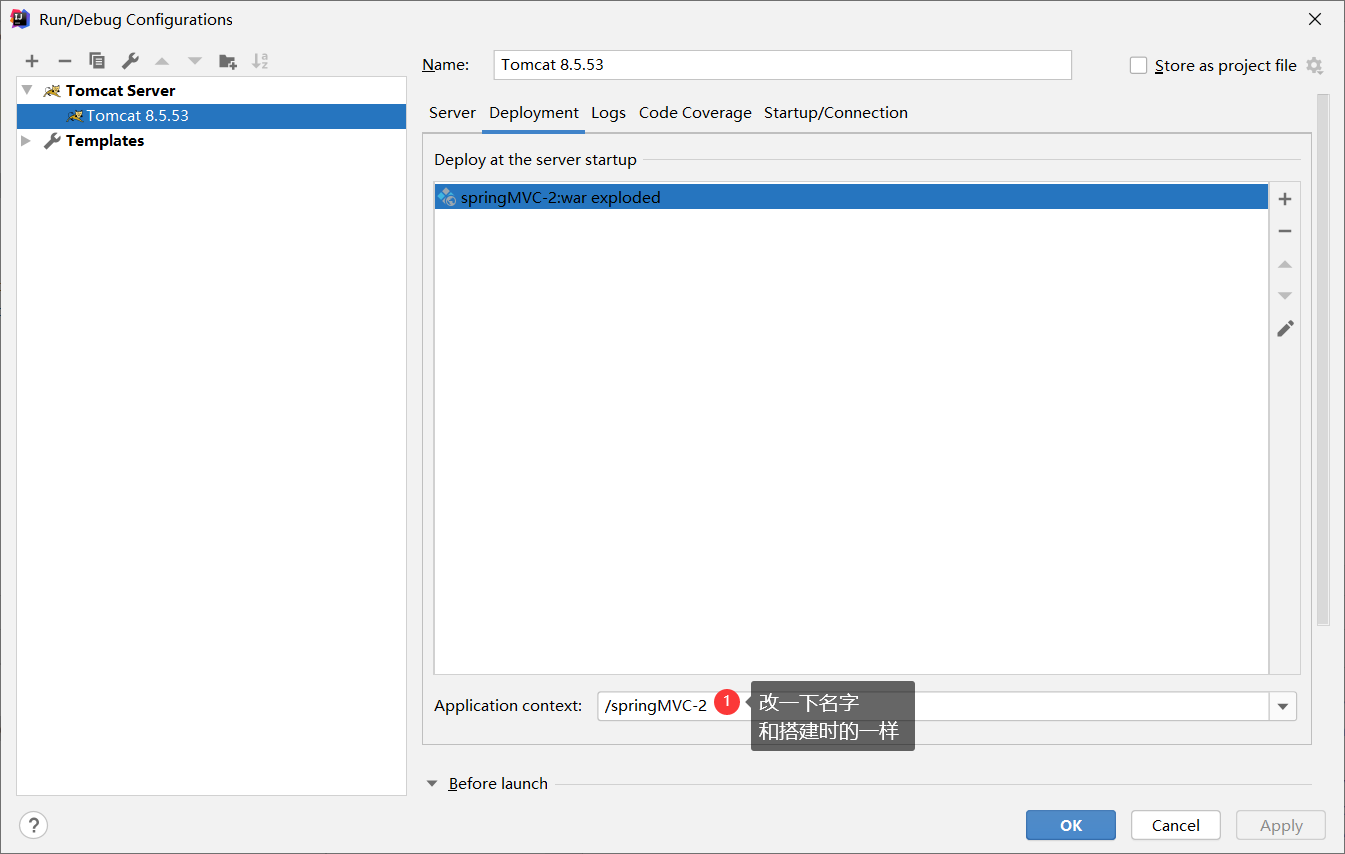Image resolution: width=1345 pixels, height=854 pixels.
Task: Select Tomcat Server group in tree
Action: tap(211, 90)
